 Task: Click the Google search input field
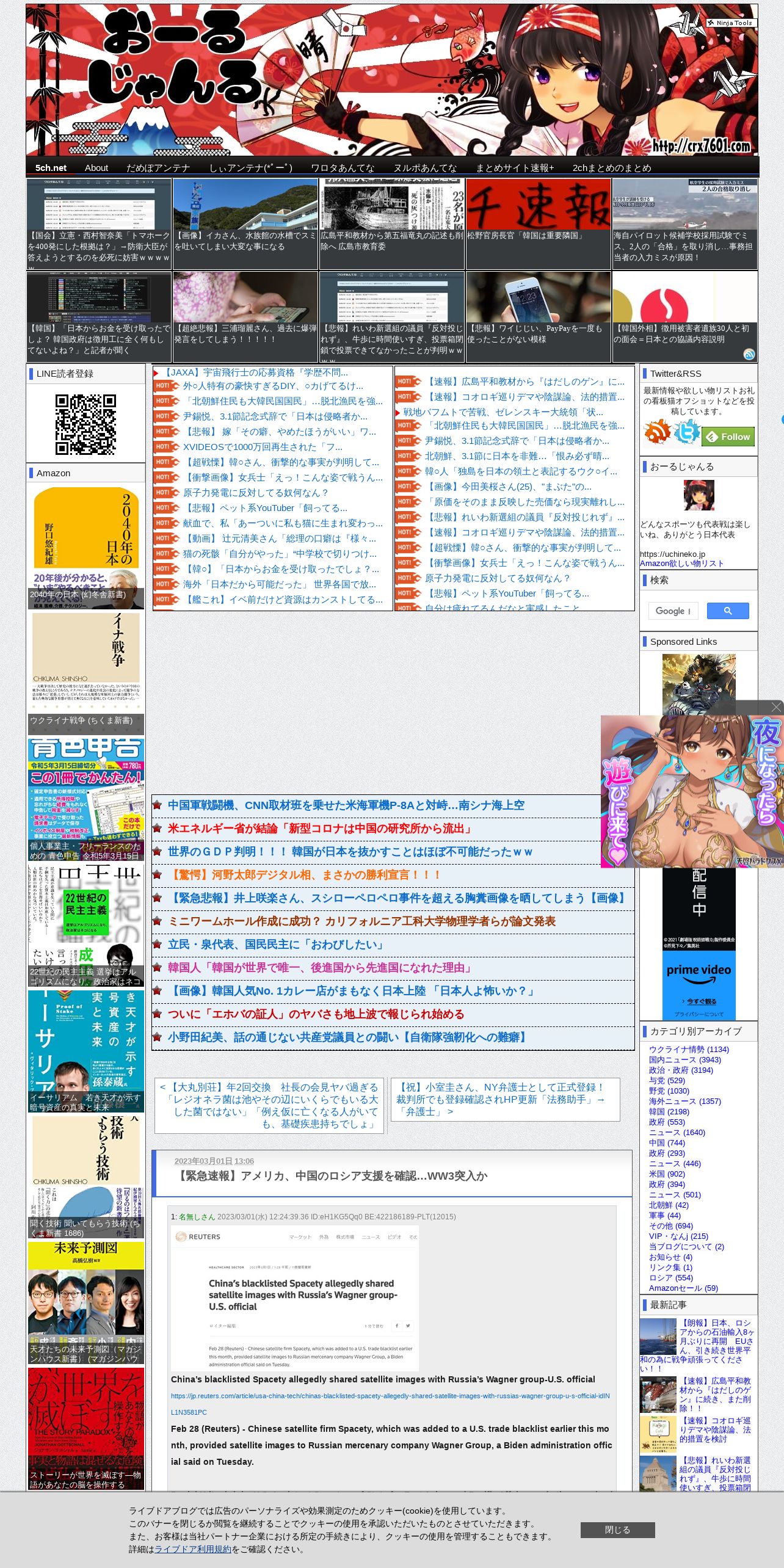pos(673,611)
